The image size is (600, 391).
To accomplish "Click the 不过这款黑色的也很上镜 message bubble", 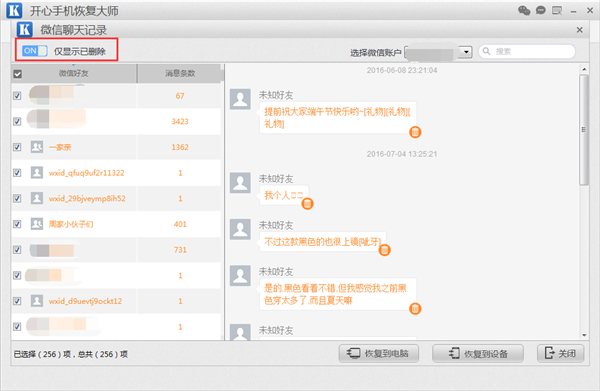I will tap(323, 242).
